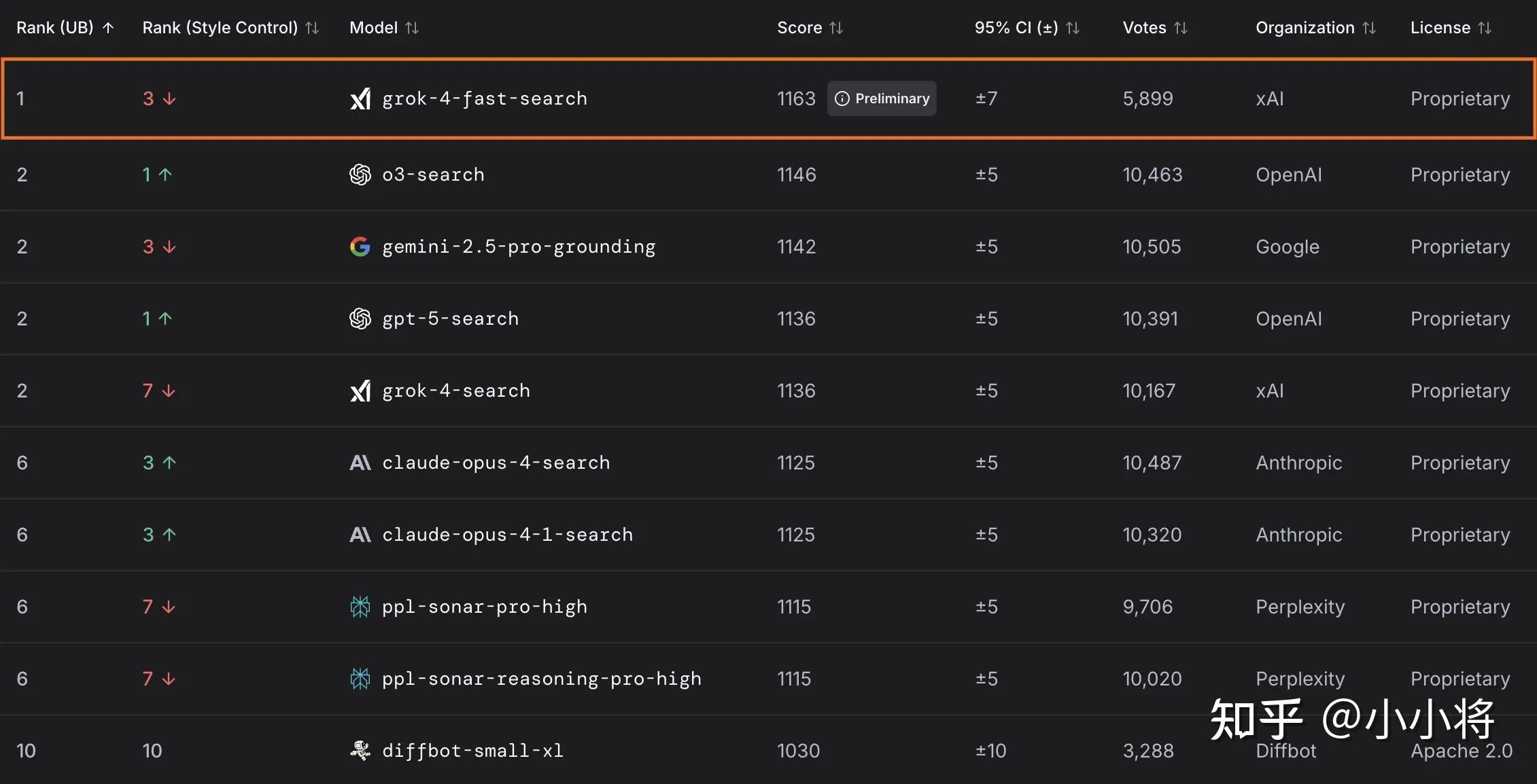Click the info icon in the Preliminary badge

[x=842, y=99]
